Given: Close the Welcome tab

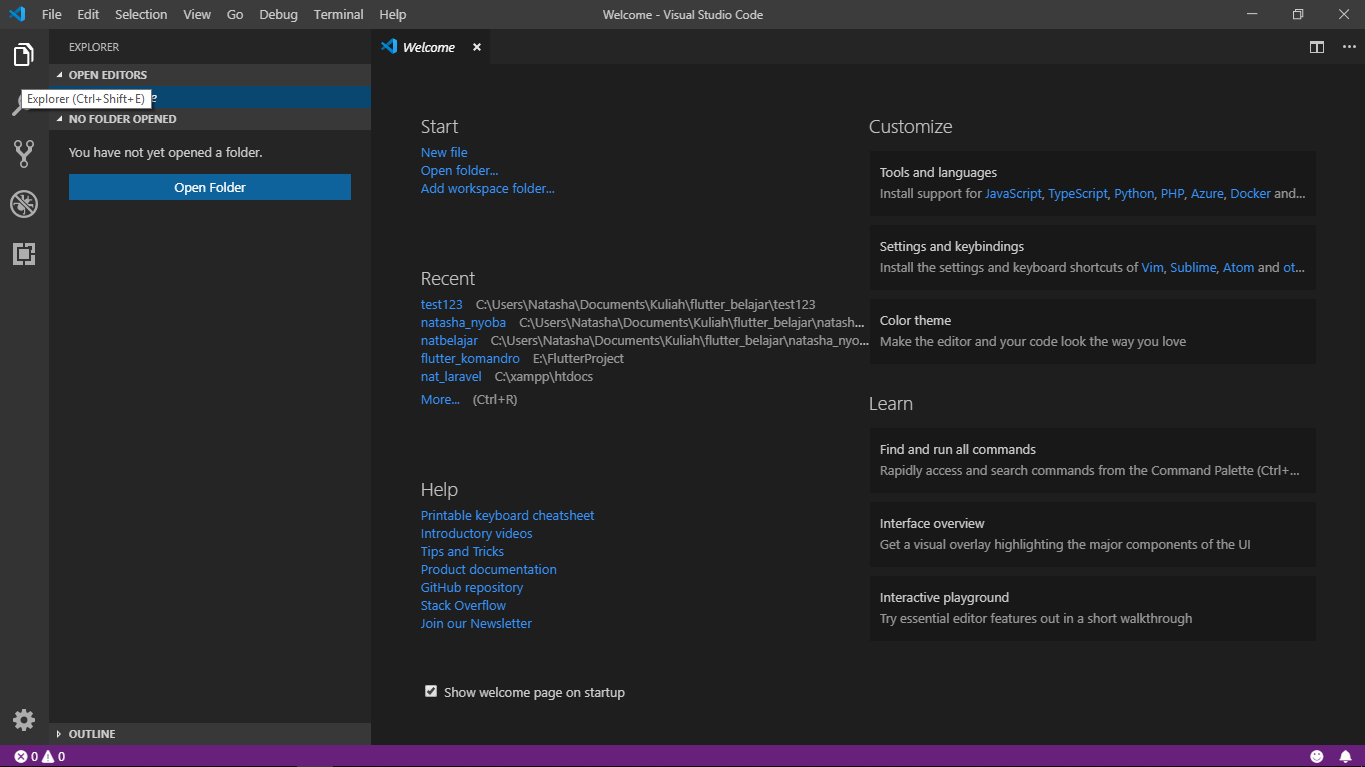Looking at the screenshot, I should pos(477,47).
